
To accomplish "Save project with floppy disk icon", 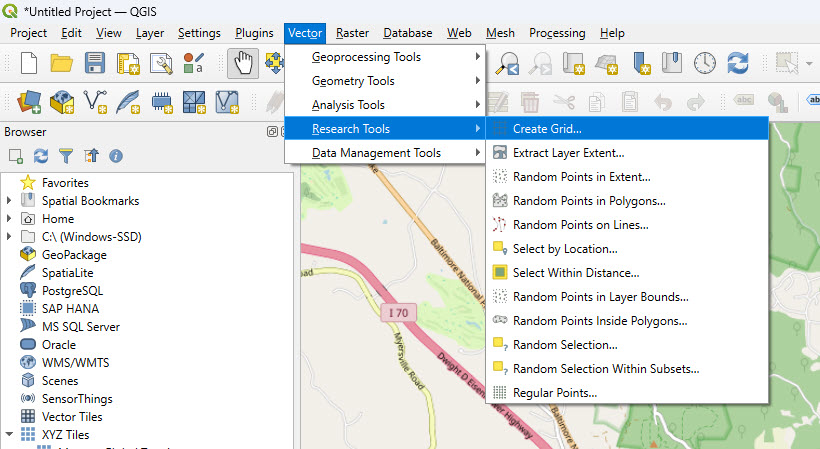I will point(95,63).
